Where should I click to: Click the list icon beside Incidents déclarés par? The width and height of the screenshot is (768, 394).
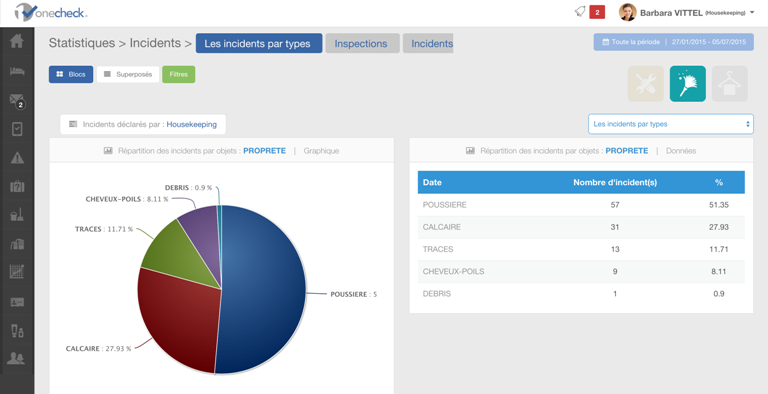coord(73,124)
